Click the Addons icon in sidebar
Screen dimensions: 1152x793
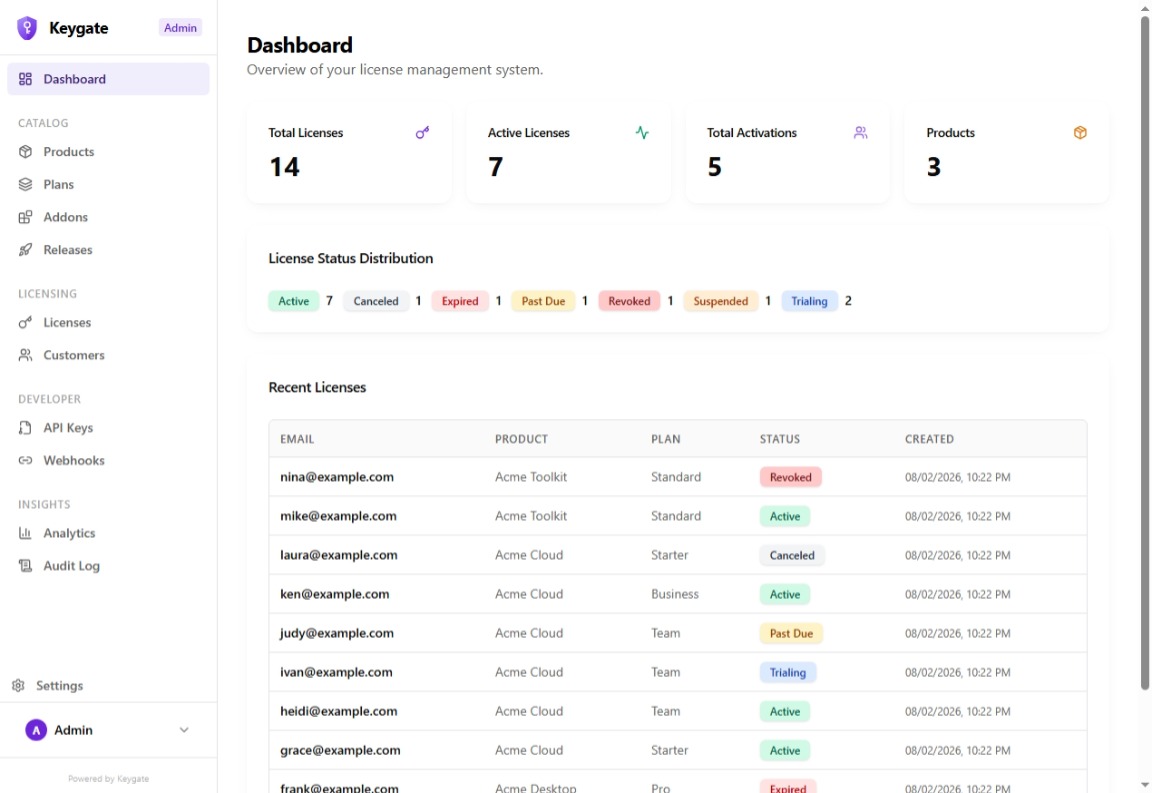(25, 217)
